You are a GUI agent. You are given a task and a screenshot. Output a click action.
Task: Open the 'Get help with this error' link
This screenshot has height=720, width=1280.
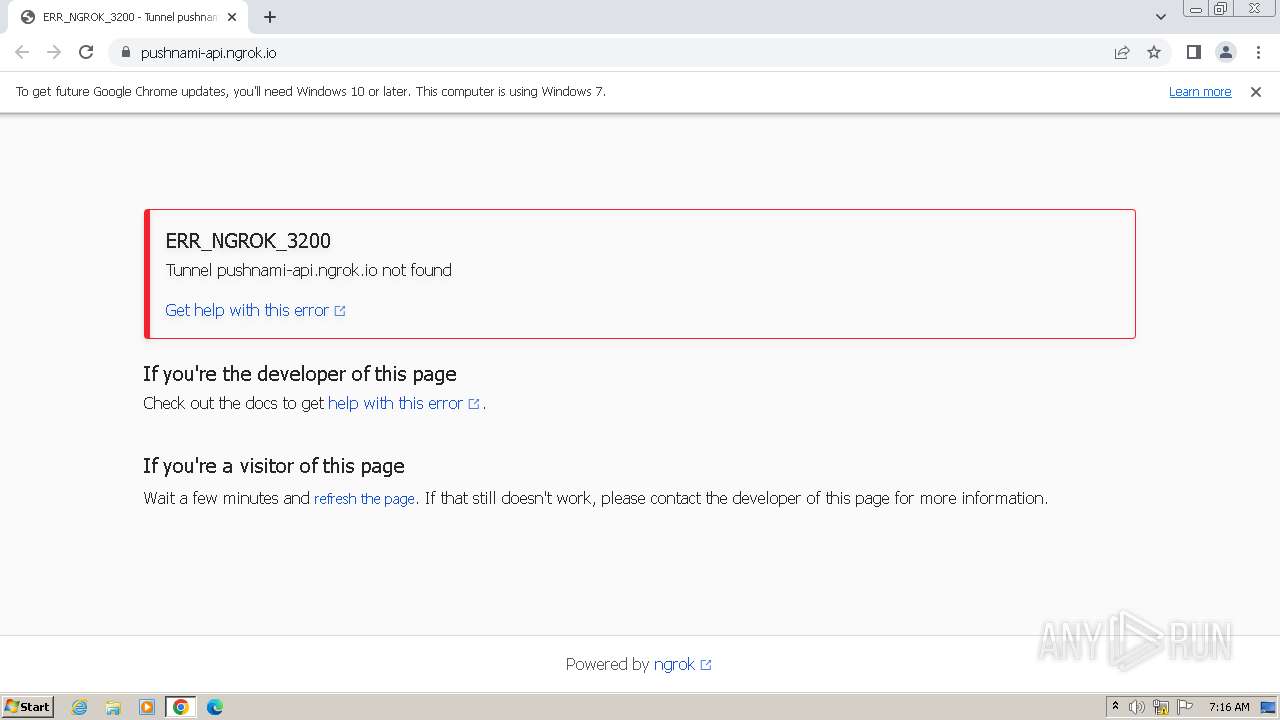click(x=255, y=310)
